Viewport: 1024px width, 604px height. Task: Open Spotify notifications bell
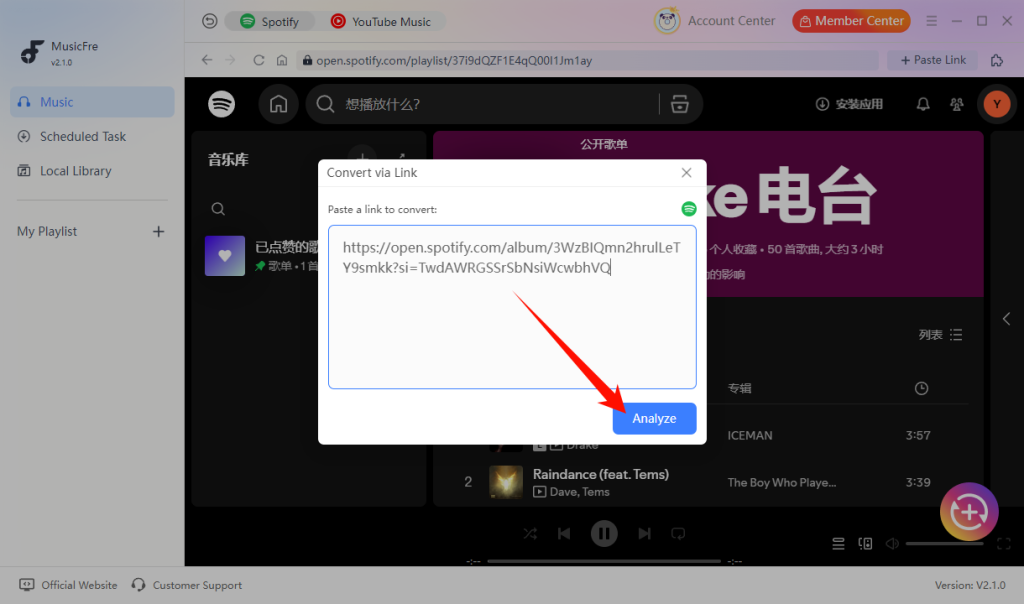pos(923,104)
